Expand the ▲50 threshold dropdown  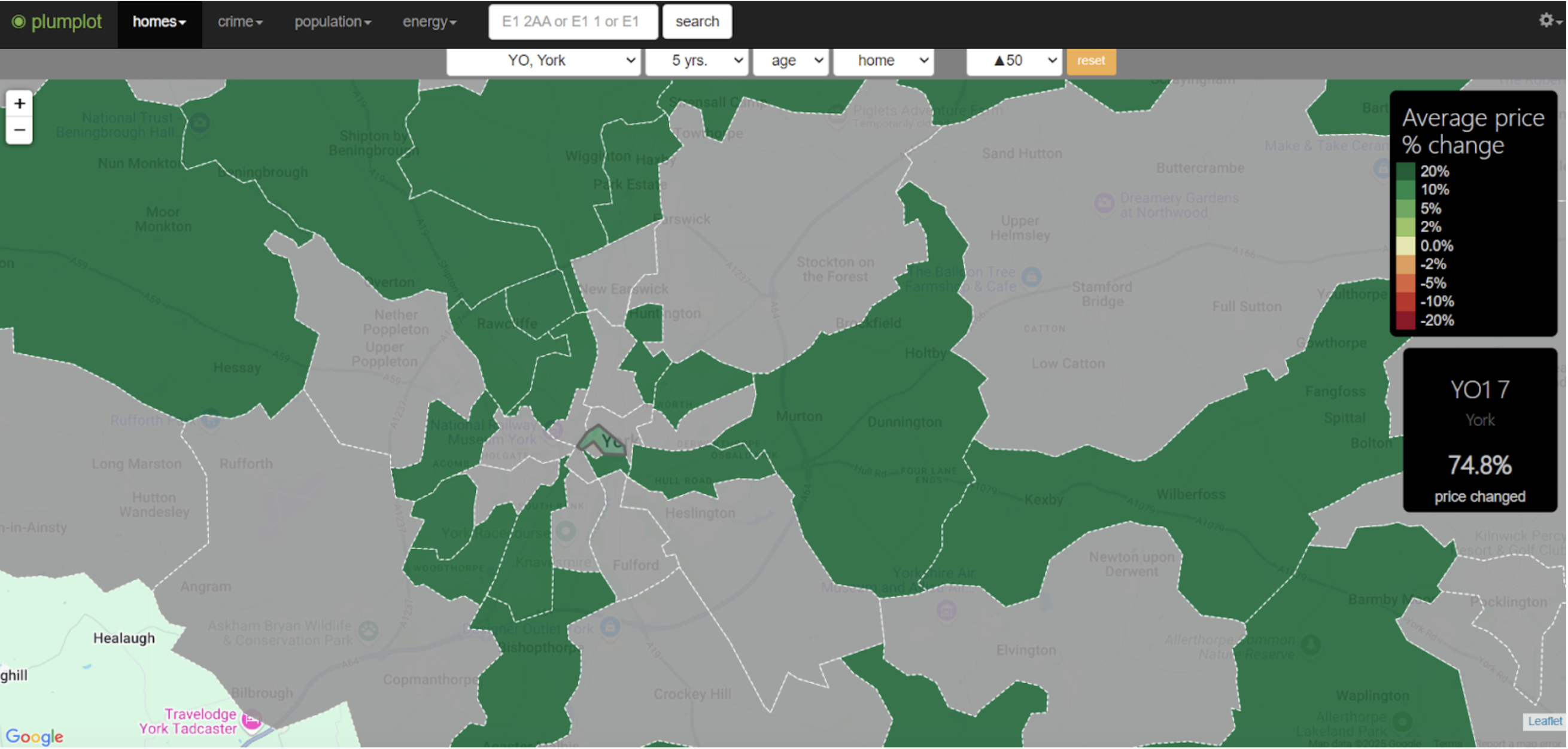click(1014, 61)
